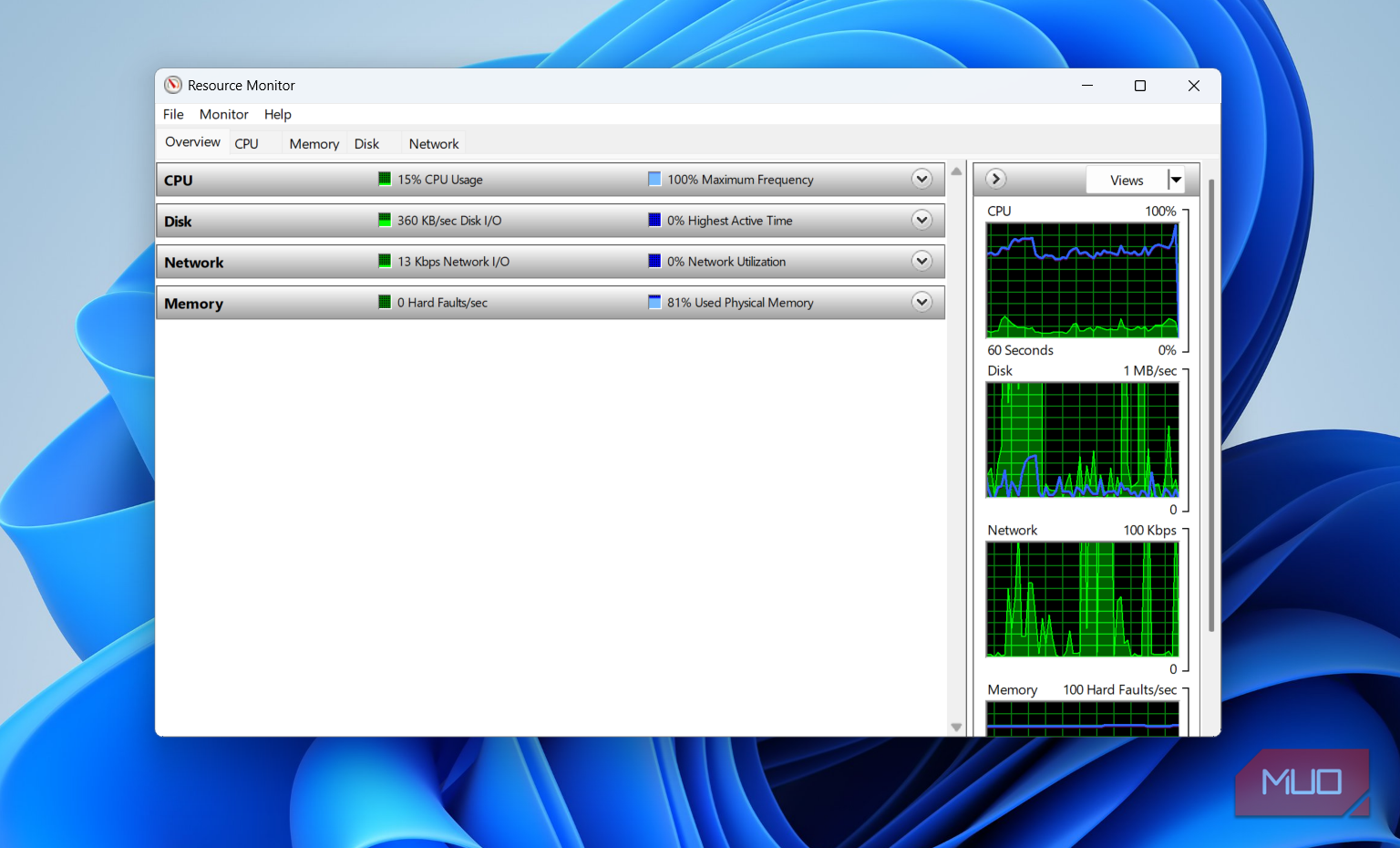
Task: Click the '100 Kbps' network scale label
Action: (1149, 530)
